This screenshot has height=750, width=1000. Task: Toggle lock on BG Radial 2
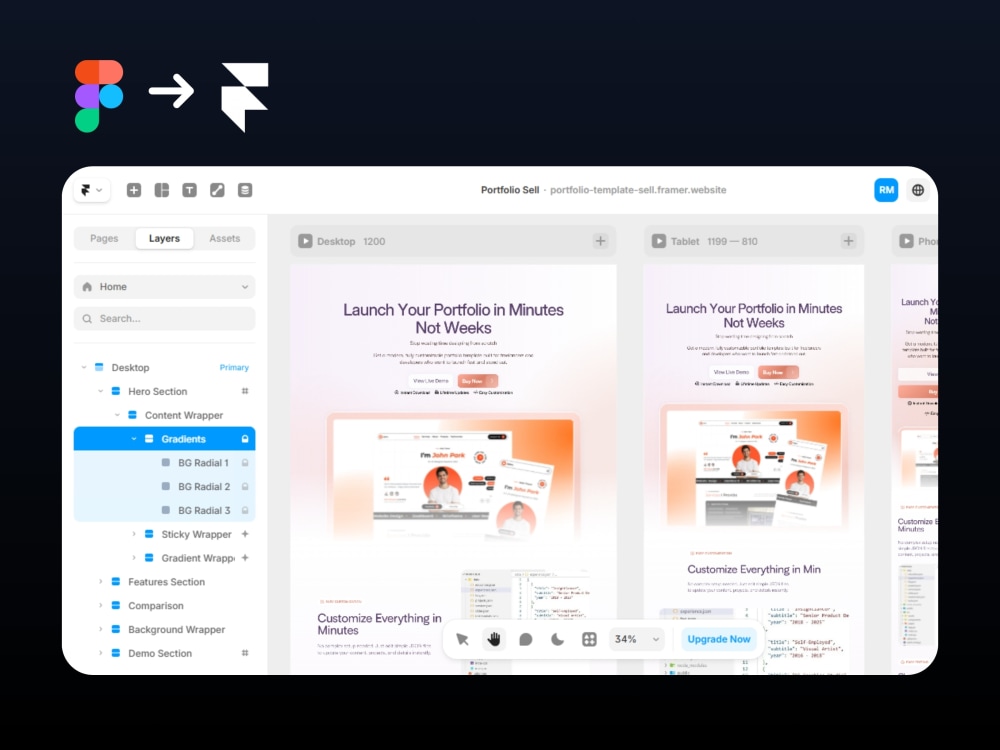pos(245,487)
